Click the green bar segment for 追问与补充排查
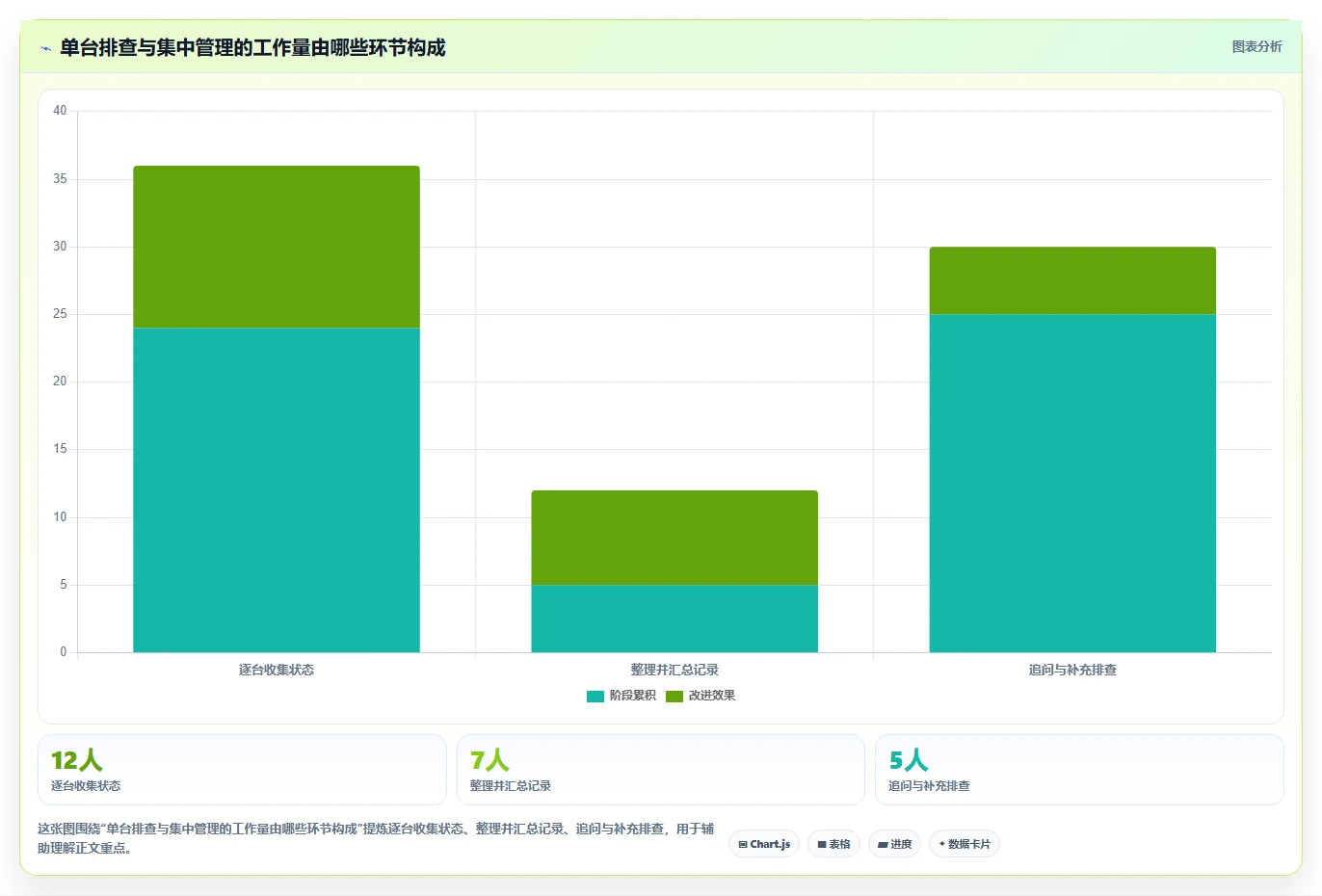1322x896 pixels. (1072, 280)
